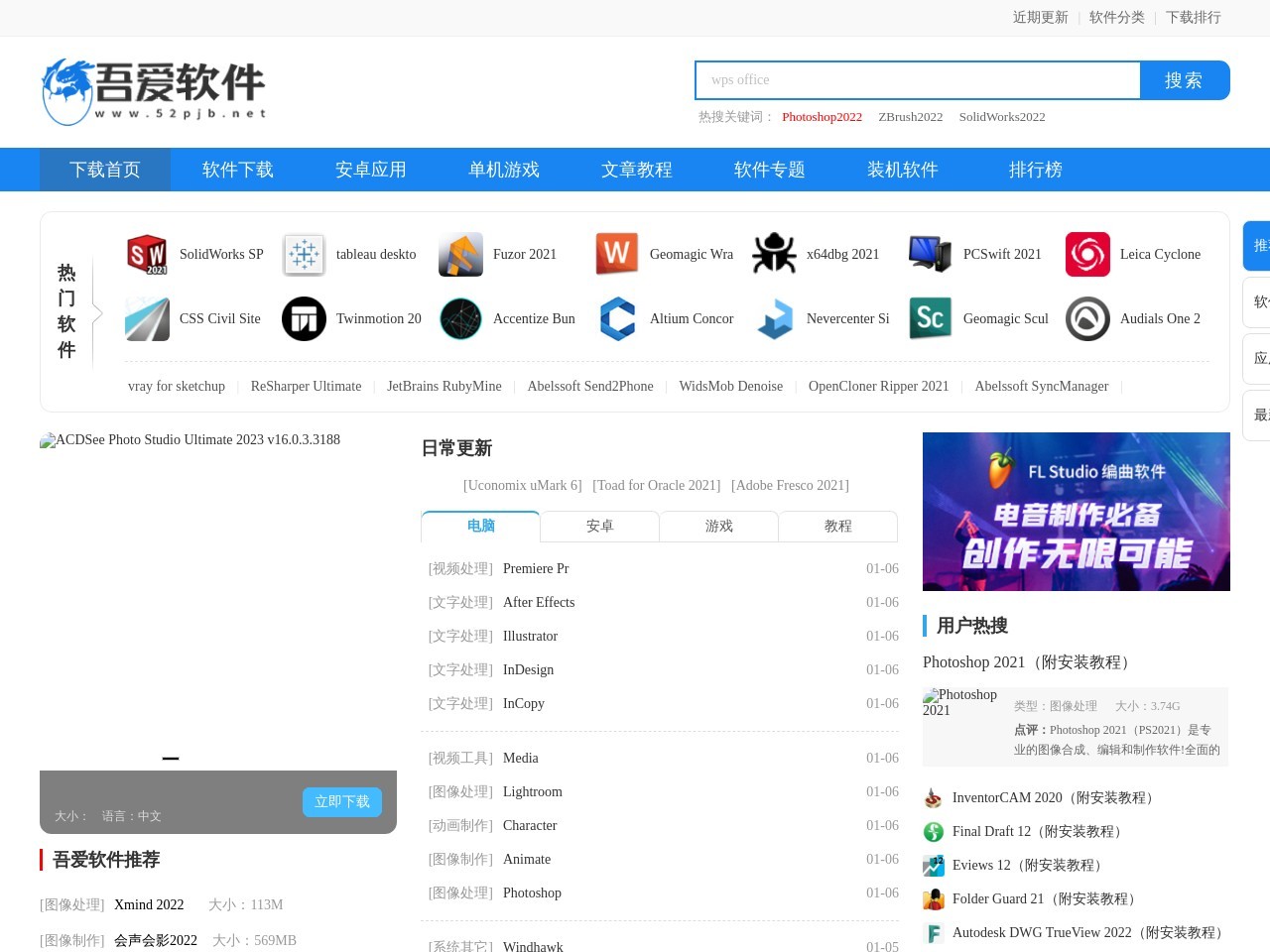This screenshot has height=952, width=1270.
Task: Open the x64dbg 2021 bug icon
Action: pos(775,255)
